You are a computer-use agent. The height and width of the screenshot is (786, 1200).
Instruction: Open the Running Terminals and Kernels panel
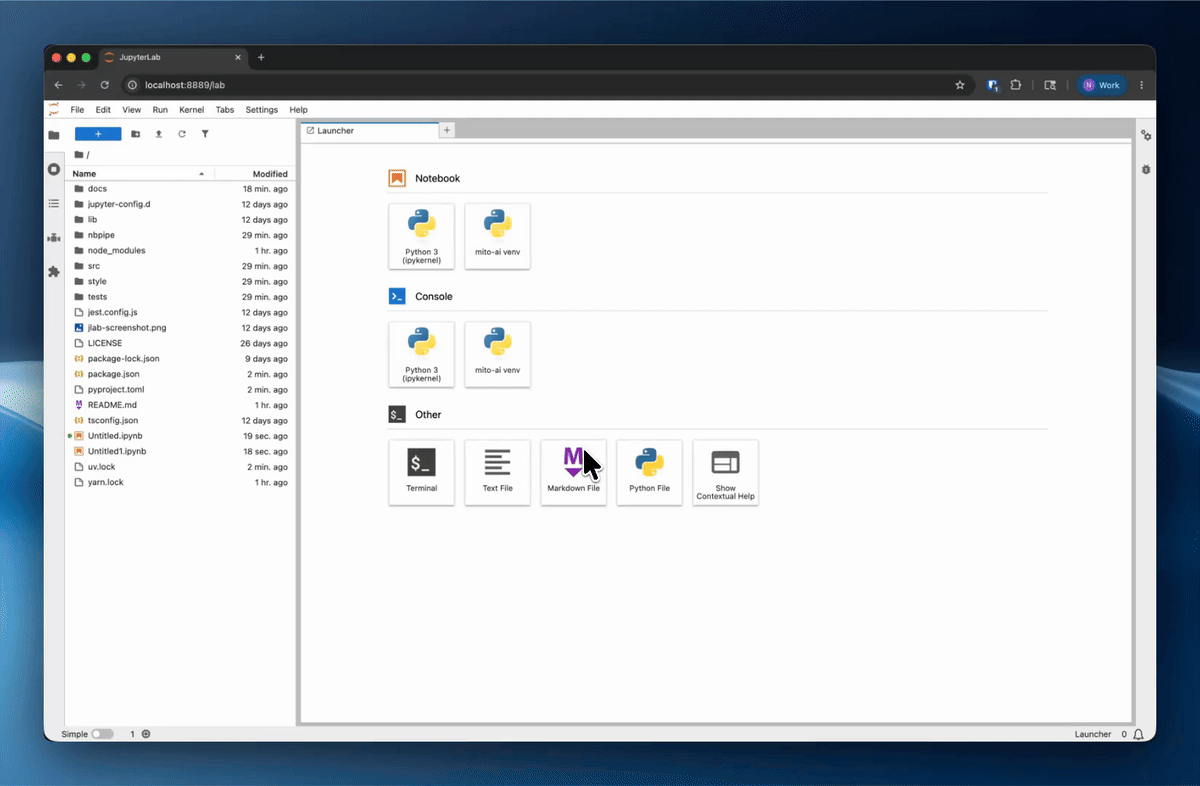(54, 169)
